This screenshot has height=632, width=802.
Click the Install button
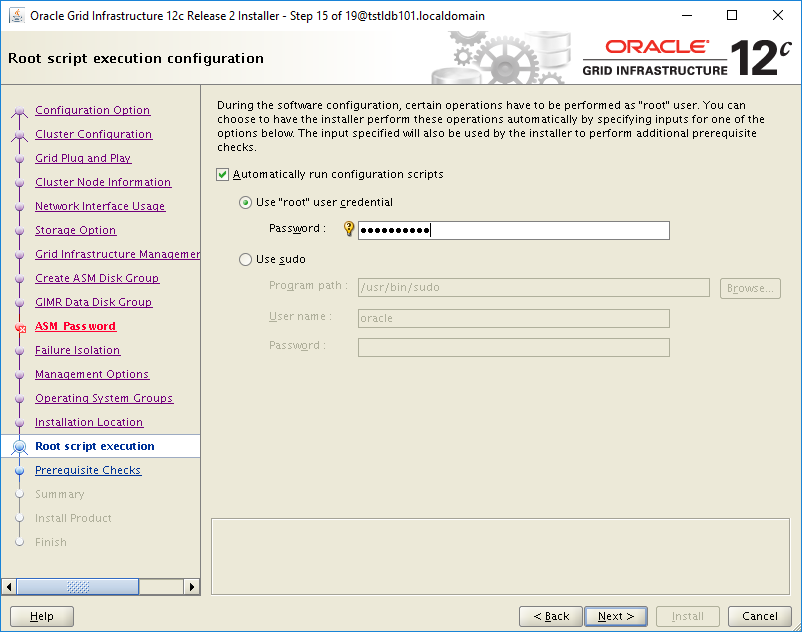[x=687, y=616]
